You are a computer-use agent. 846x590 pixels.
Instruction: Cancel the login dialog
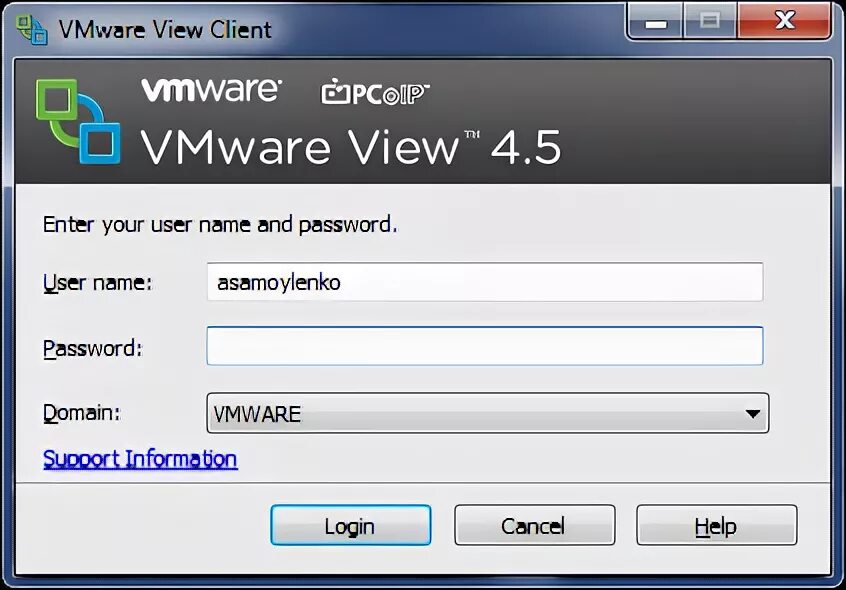click(x=534, y=525)
